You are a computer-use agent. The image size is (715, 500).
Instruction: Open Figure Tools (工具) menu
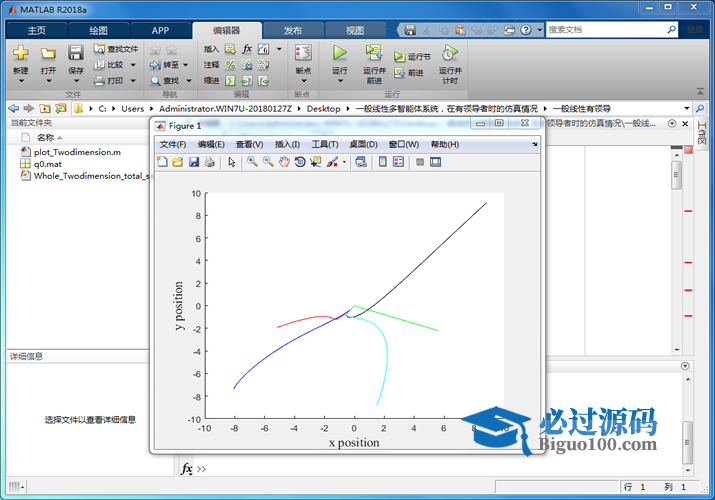coord(325,144)
